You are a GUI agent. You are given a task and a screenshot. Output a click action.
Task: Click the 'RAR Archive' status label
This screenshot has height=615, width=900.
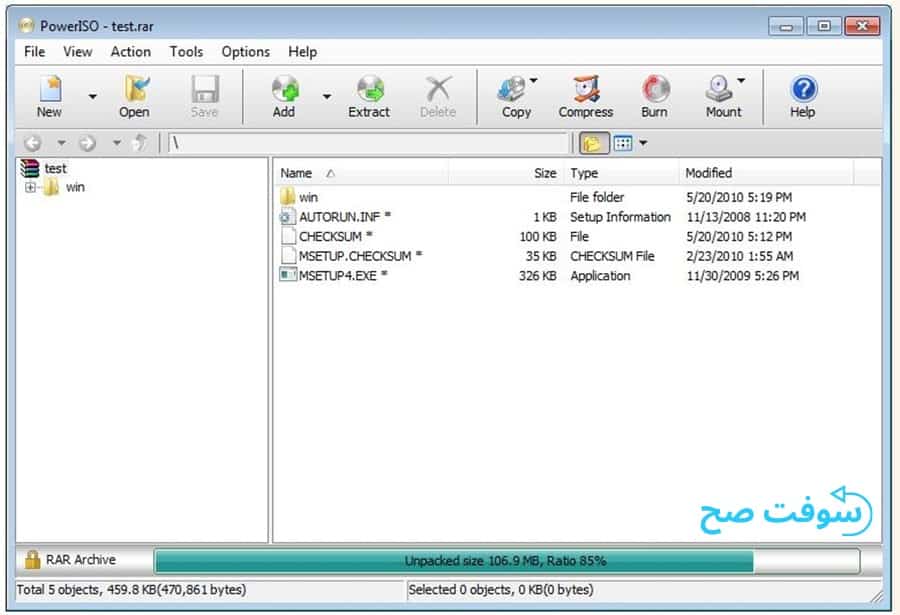point(81,560)
